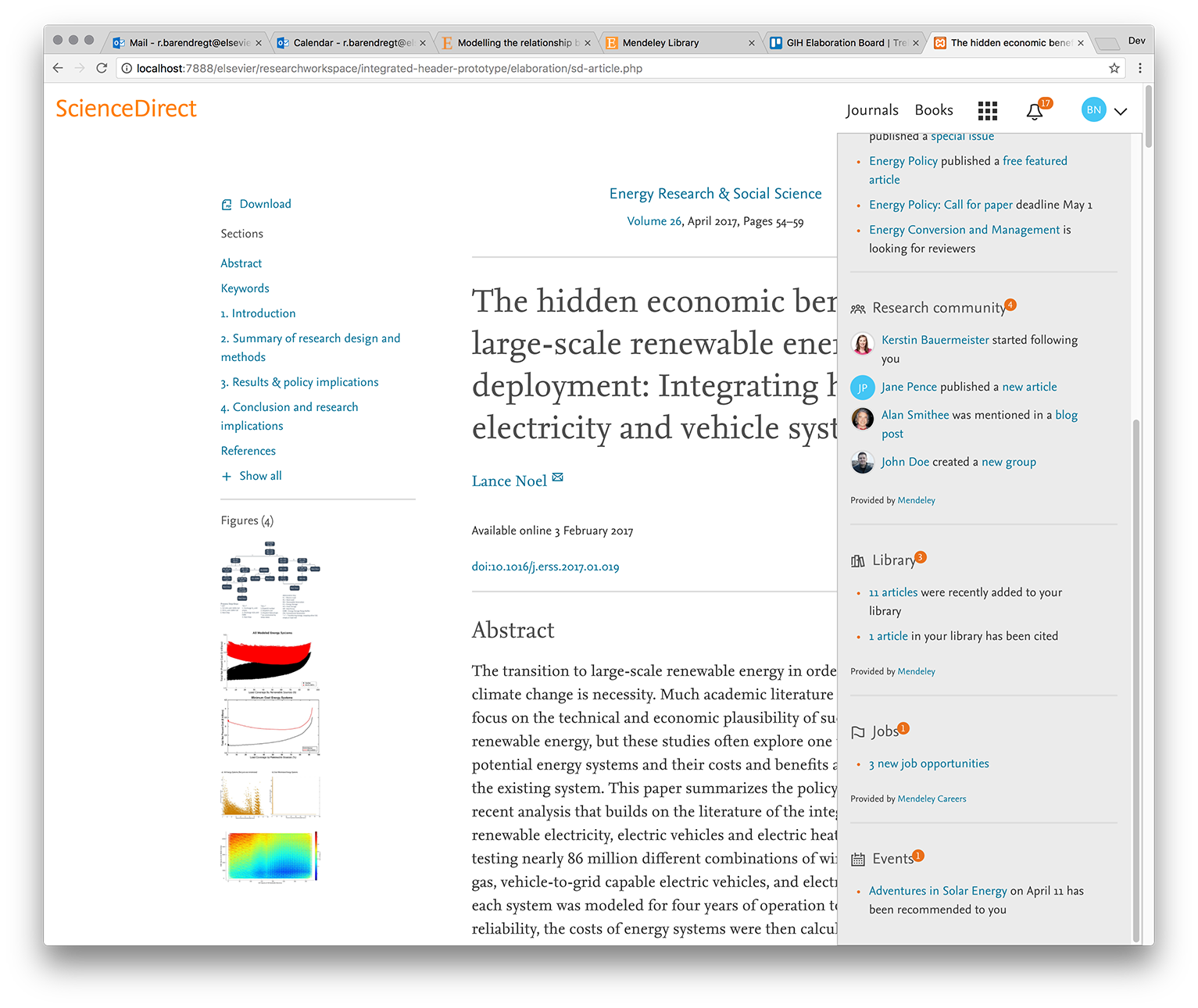Open the flowchart figure thumbnail
The image size is (1198, 1008).
pyautogui.click(x=270, y=579)
